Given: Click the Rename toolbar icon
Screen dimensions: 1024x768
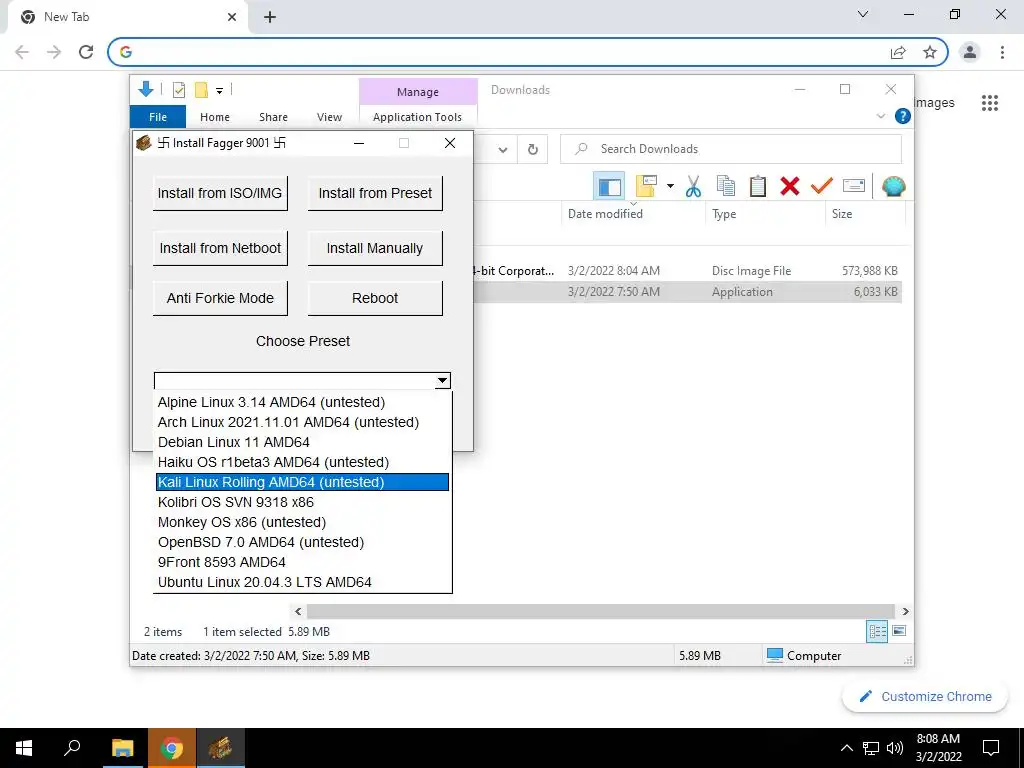Looking at the screenshot, I should (854, 187).
